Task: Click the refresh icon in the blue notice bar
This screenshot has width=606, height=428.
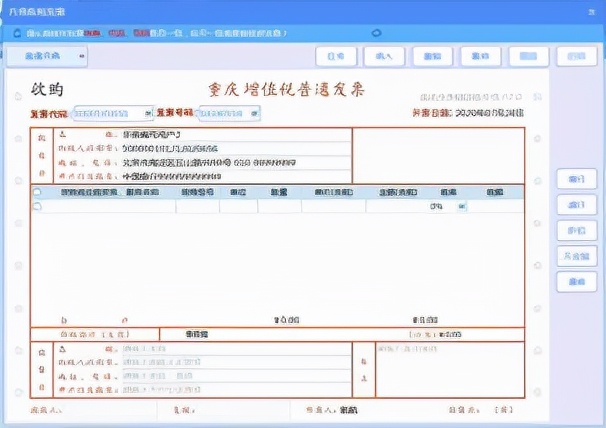Action: click(x=17, y=33)
